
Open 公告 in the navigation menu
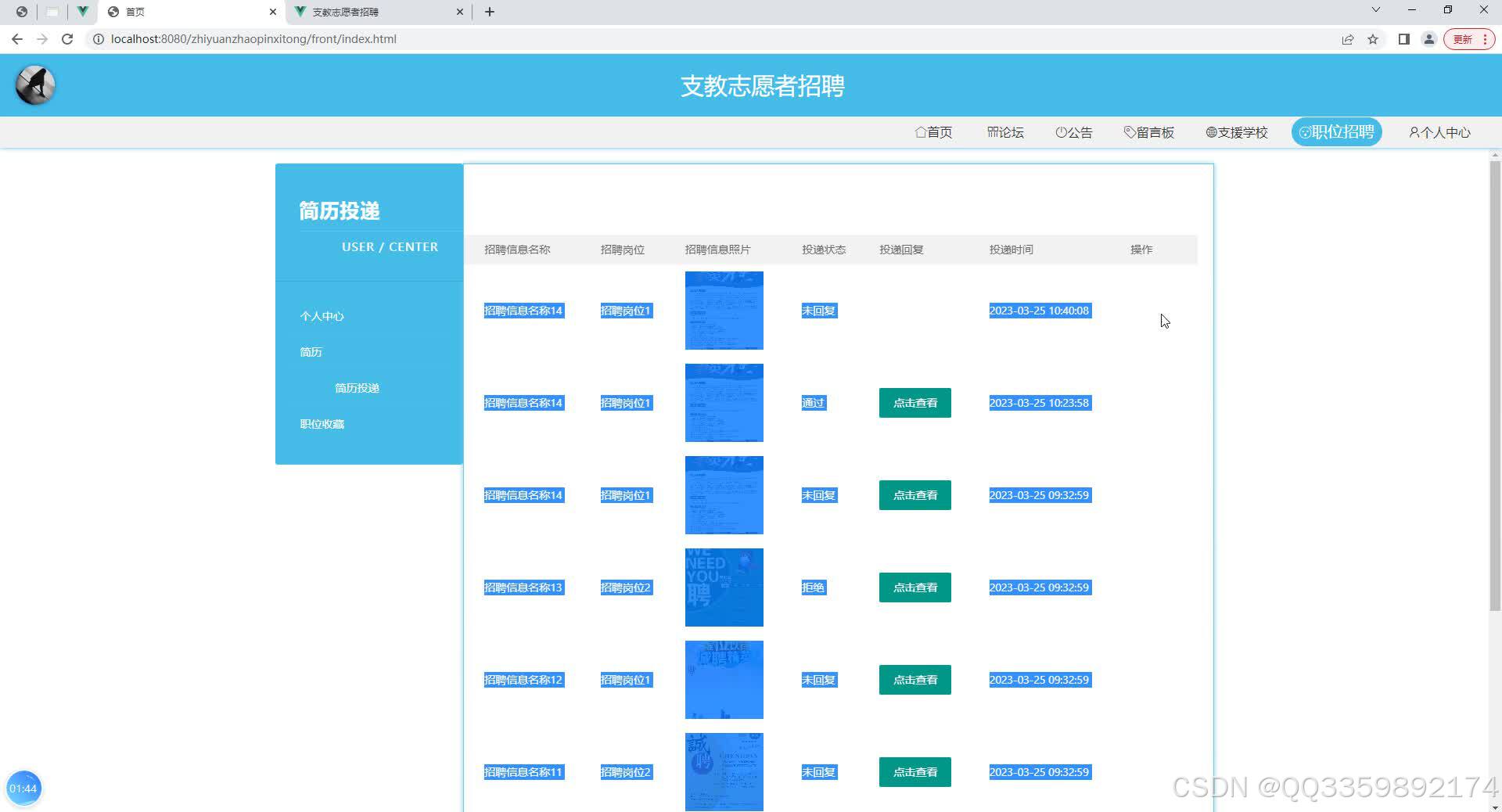point(1074,132)
